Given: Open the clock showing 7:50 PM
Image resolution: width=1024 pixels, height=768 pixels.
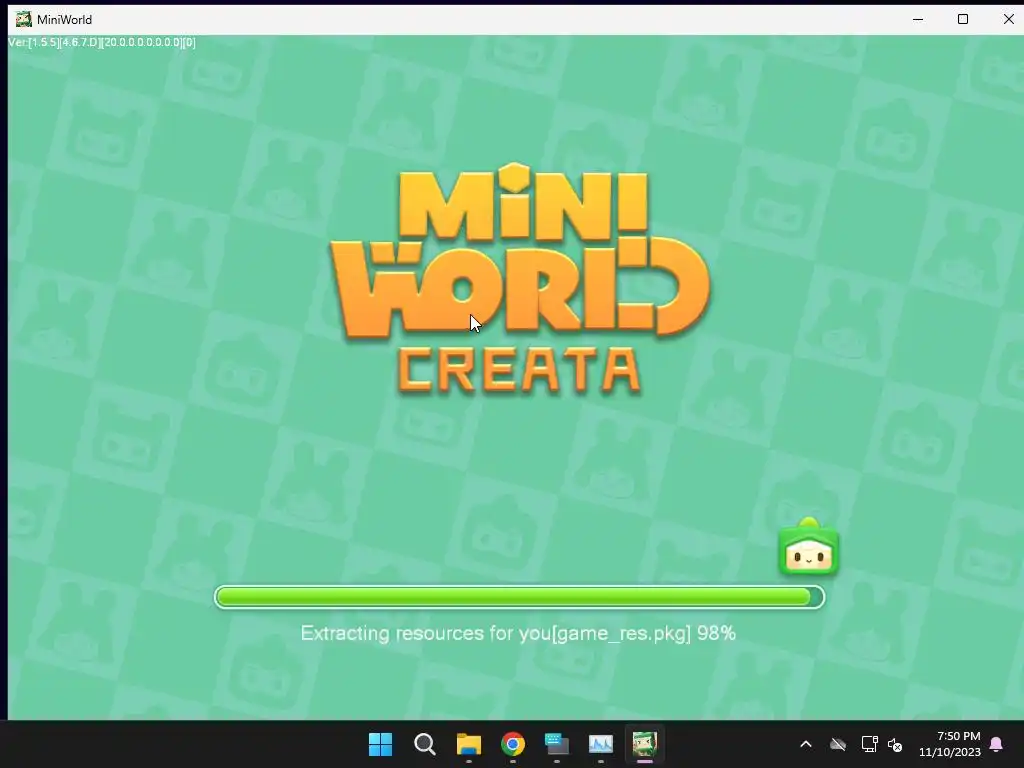Looking at the screenshot, I should [x=950, y=744].
